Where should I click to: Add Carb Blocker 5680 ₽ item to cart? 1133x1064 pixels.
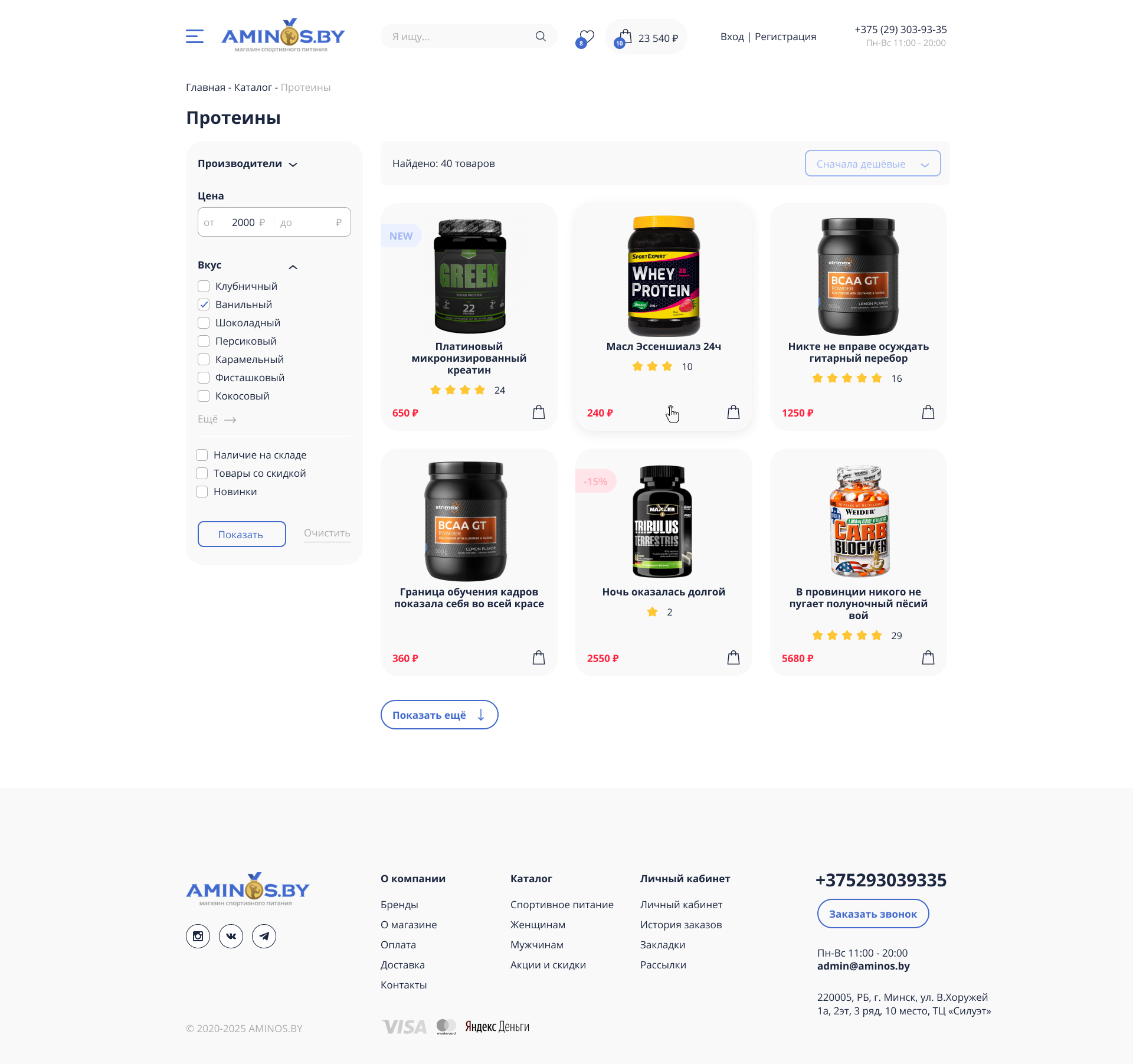tap(928, 657)
